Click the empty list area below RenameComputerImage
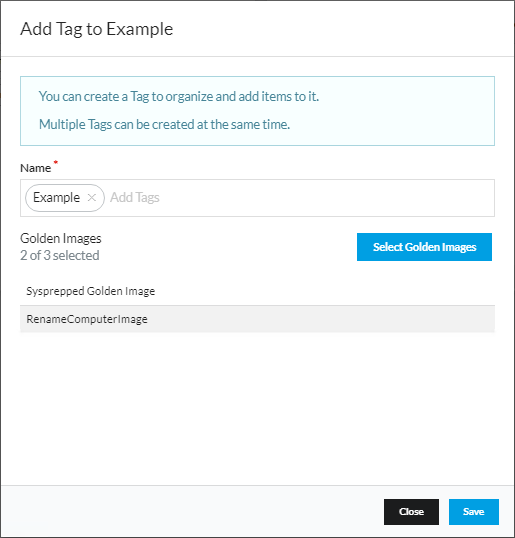The image size is (515, 538). 257,408
